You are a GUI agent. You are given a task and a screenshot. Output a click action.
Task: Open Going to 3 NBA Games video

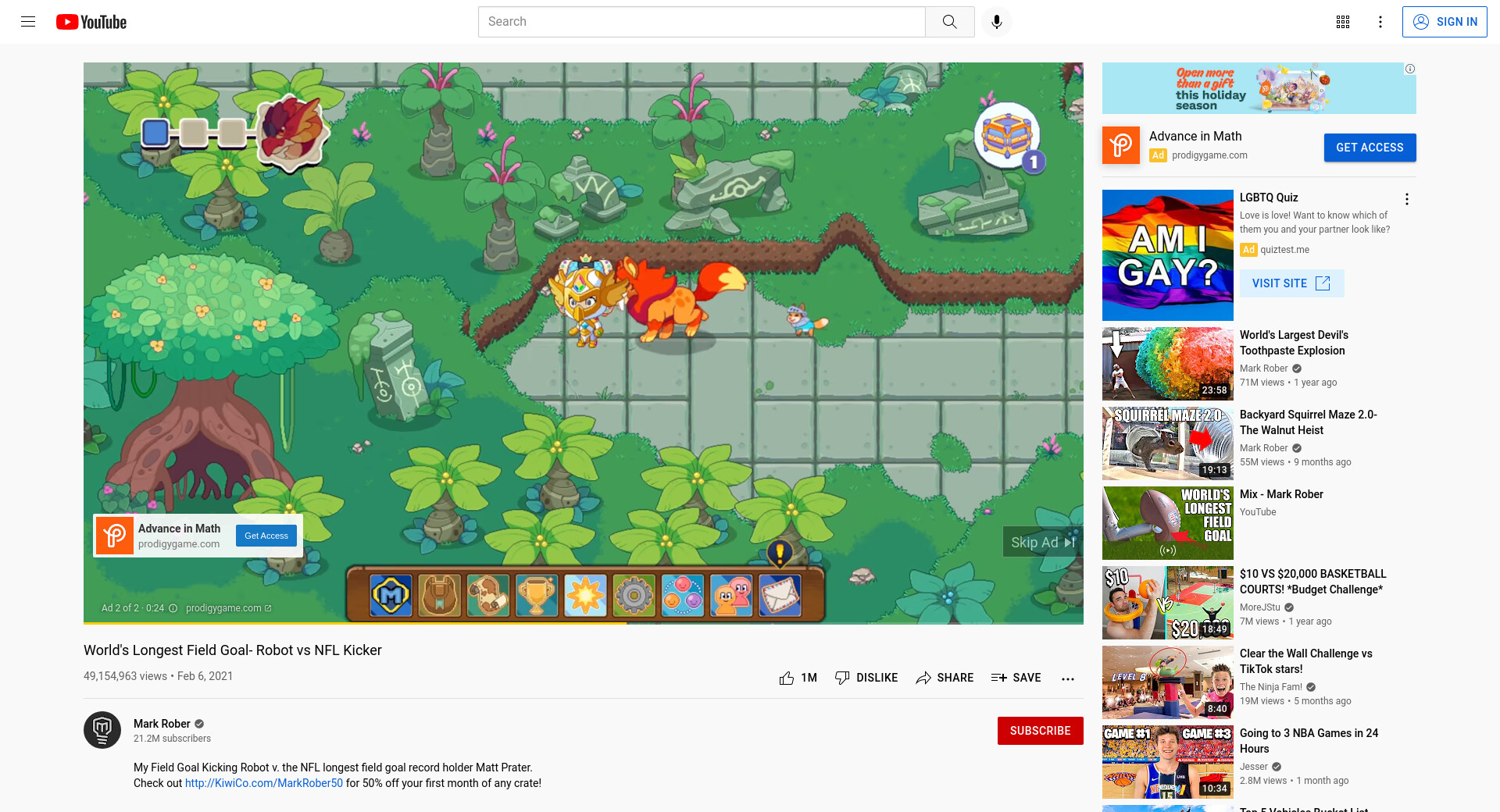pyautogui.click(x=1309, y=741)
